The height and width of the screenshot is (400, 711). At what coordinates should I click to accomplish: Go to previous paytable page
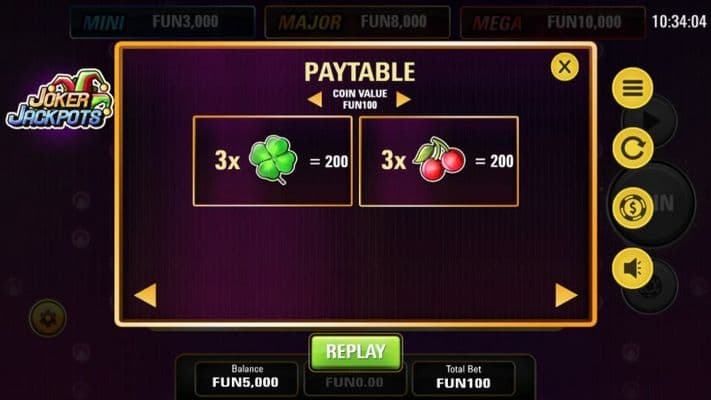[x=146, y=295]
